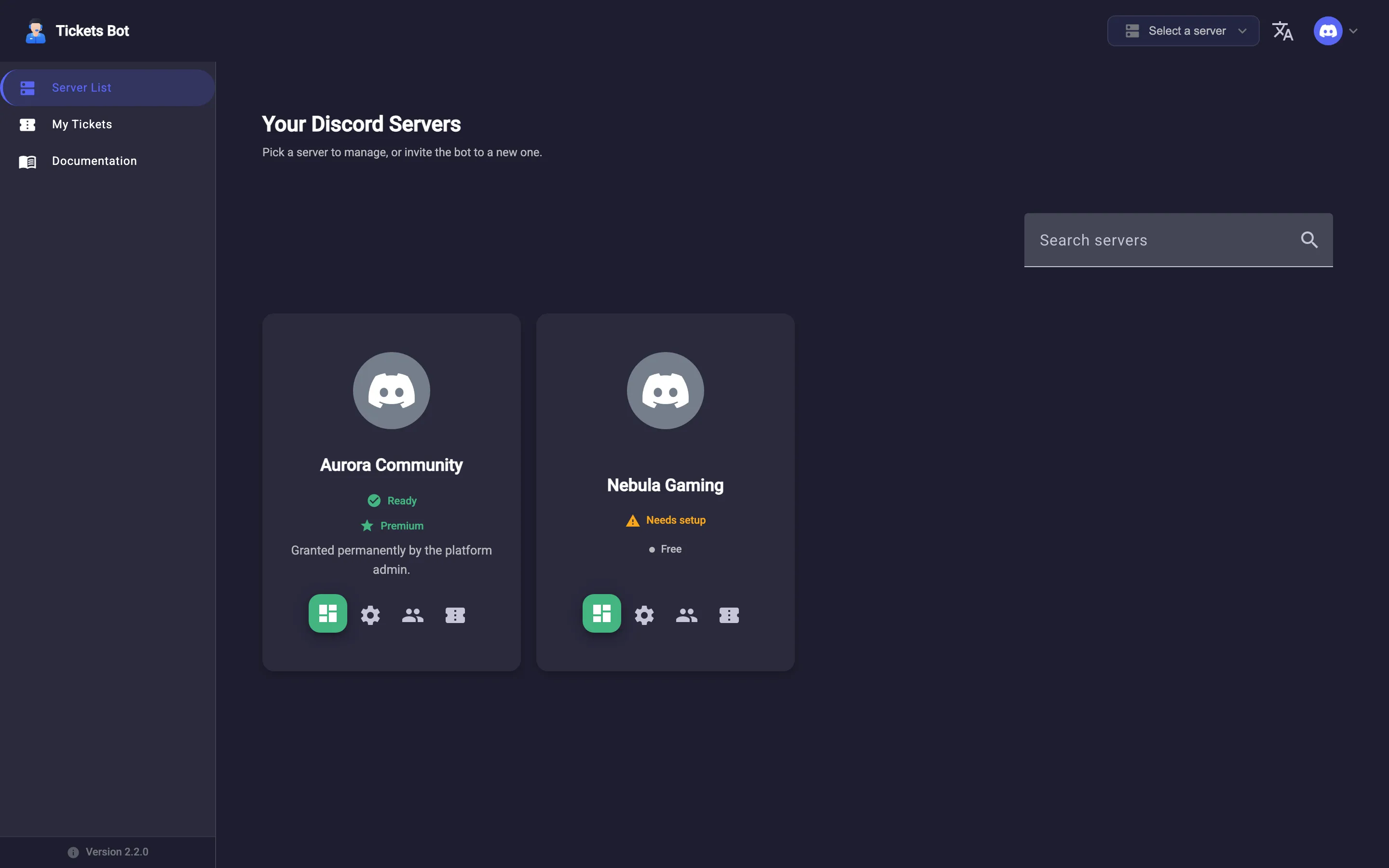Screen dimensions: 1389x868
Task: Go to Server List in sidebar
Action: [108, 88]
